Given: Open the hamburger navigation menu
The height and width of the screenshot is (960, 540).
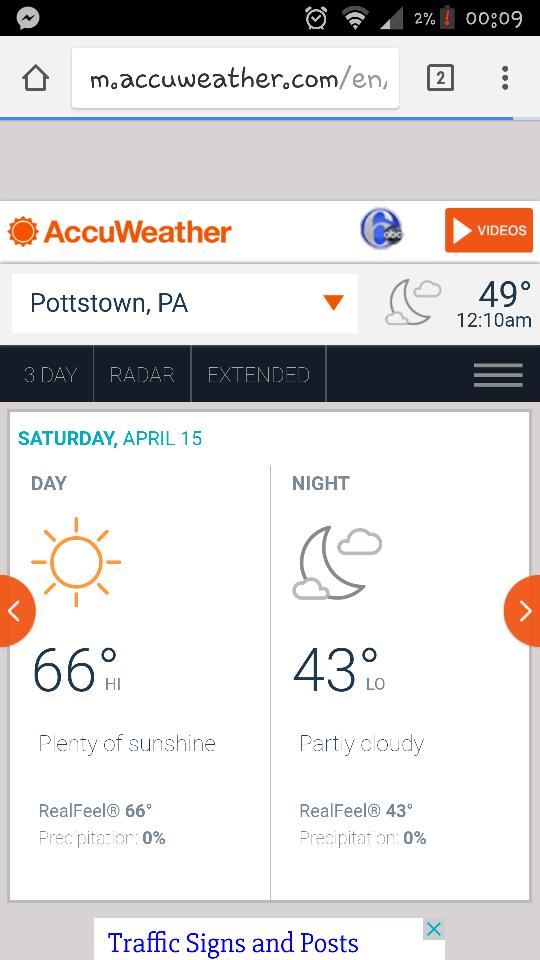Looking at the screenshot, I should [498, 375].
